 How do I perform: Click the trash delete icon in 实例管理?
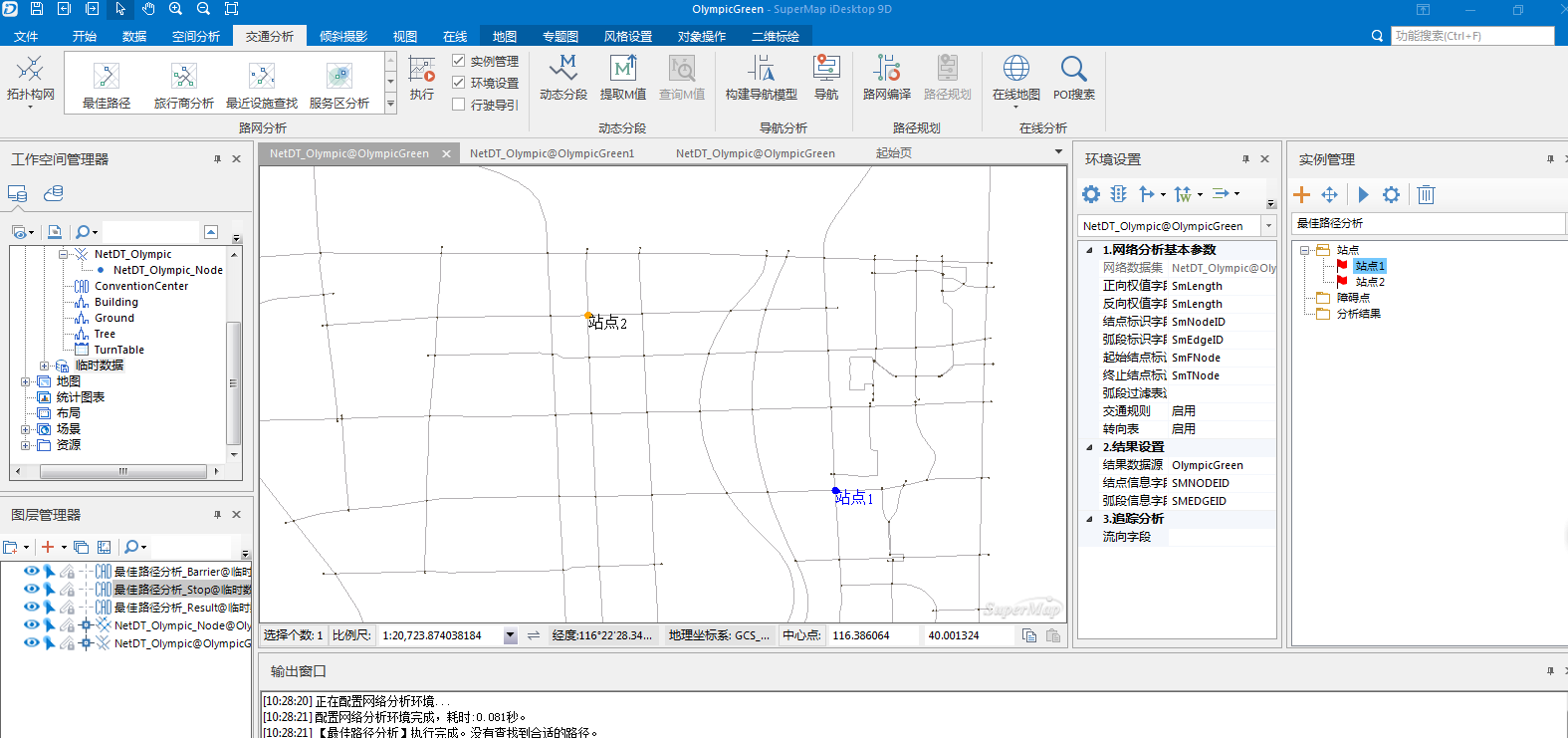1427,194
